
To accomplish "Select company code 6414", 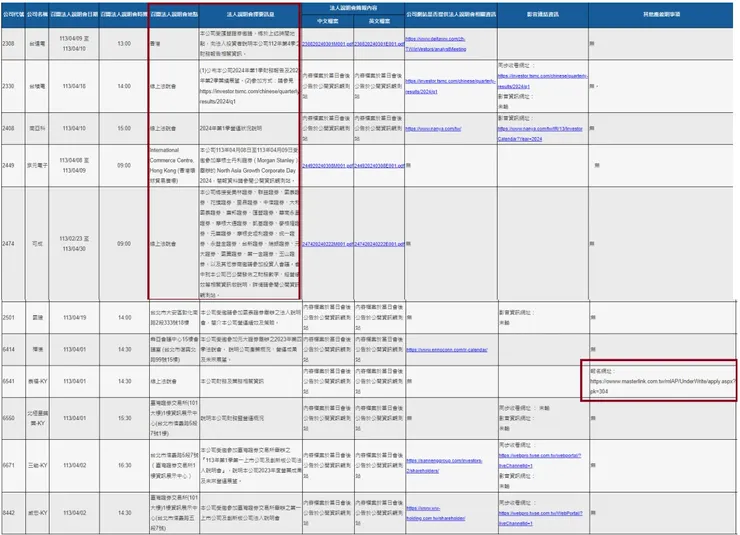I will click(x=8, y=350).
